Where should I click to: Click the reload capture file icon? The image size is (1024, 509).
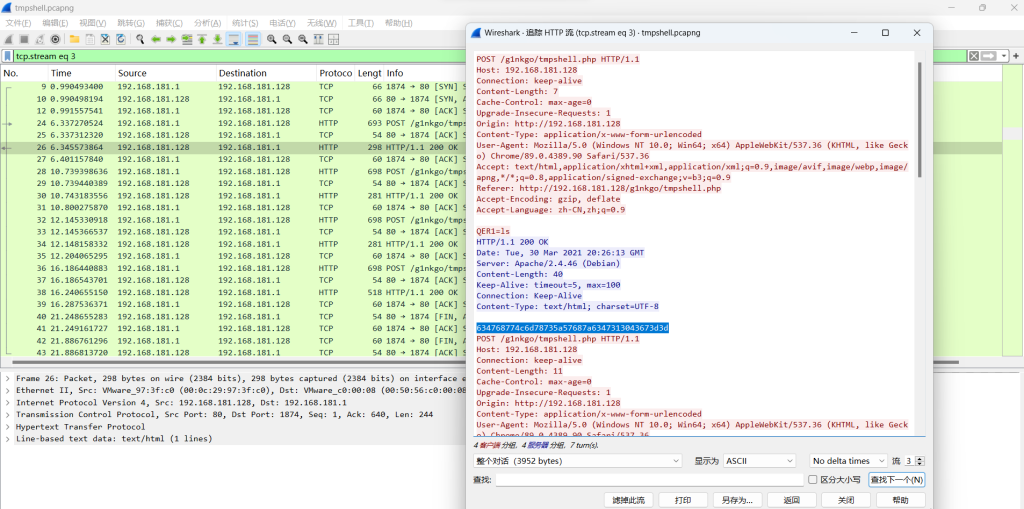coord(121,39)
